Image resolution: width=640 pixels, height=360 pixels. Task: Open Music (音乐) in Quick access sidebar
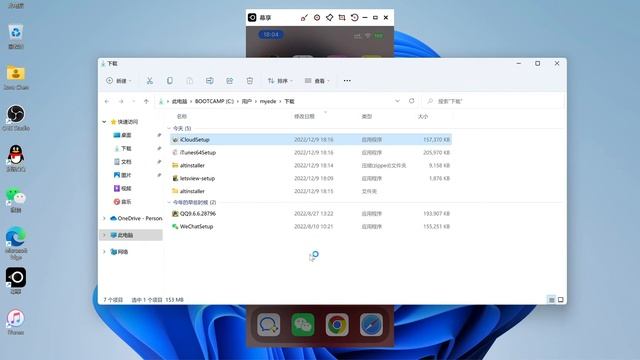point(126,202)
